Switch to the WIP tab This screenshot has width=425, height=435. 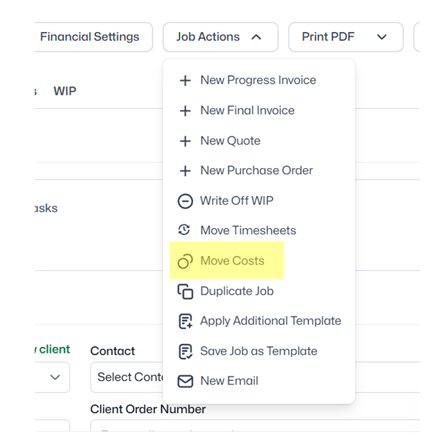(65, 91)
